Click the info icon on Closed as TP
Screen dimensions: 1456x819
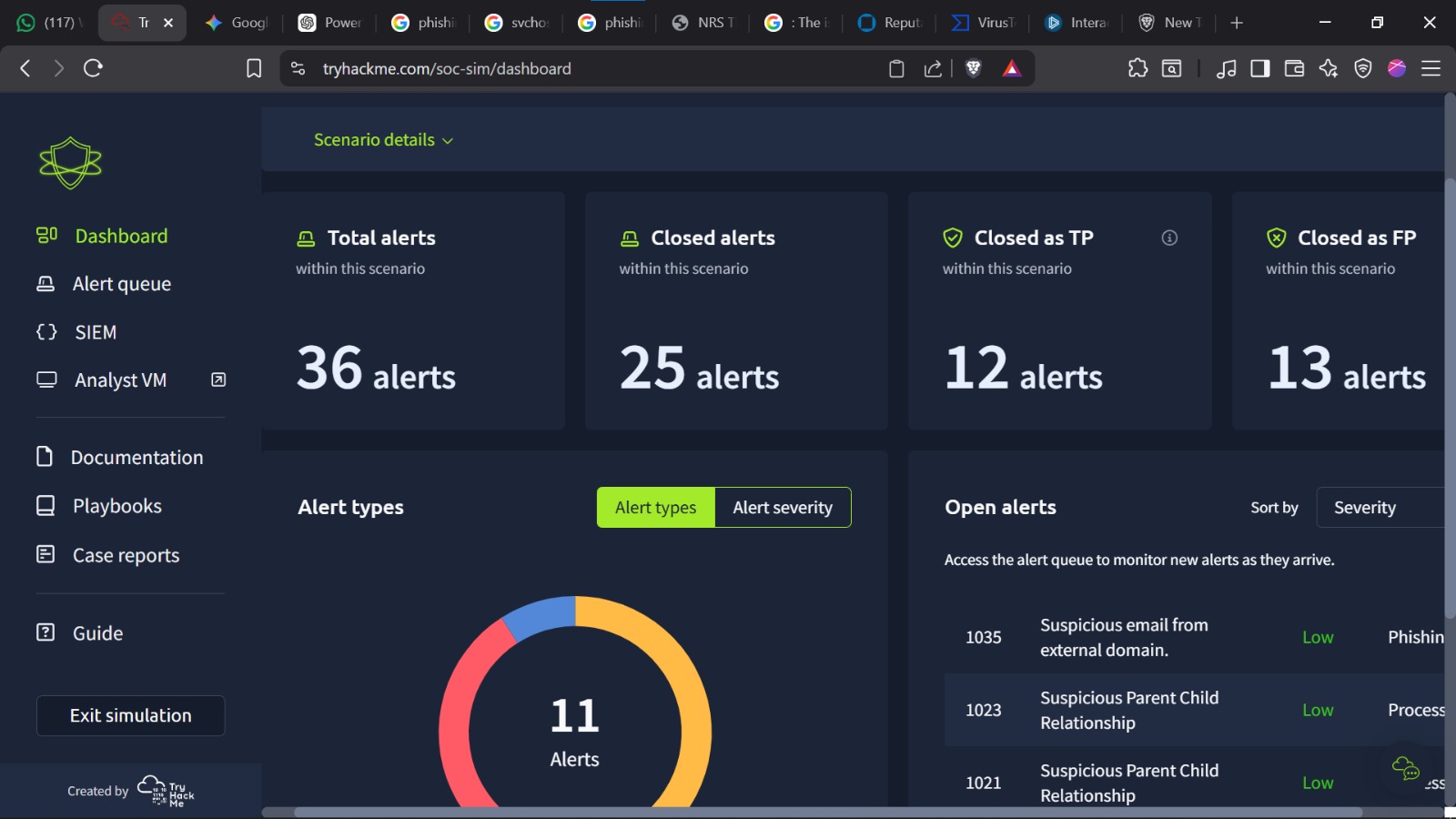(1169, 238)
